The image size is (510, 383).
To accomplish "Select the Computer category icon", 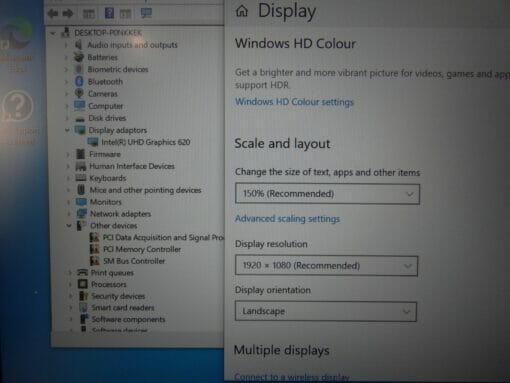I will [x=80, y=106].
